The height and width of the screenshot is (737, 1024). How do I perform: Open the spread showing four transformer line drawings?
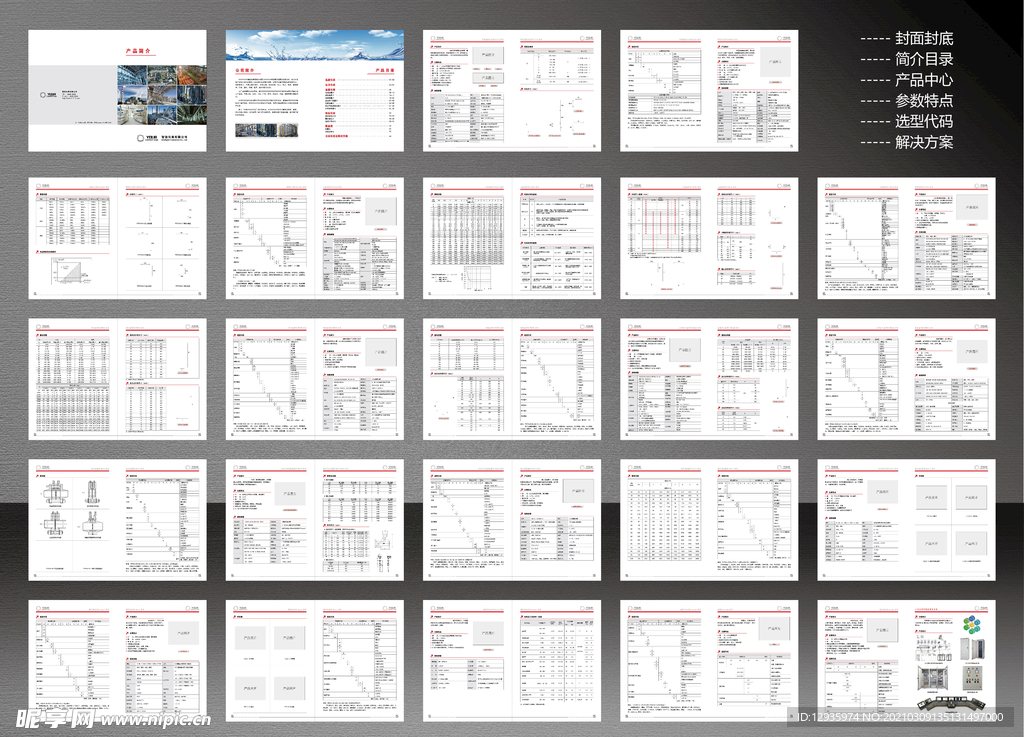click(x=118, y=520)
